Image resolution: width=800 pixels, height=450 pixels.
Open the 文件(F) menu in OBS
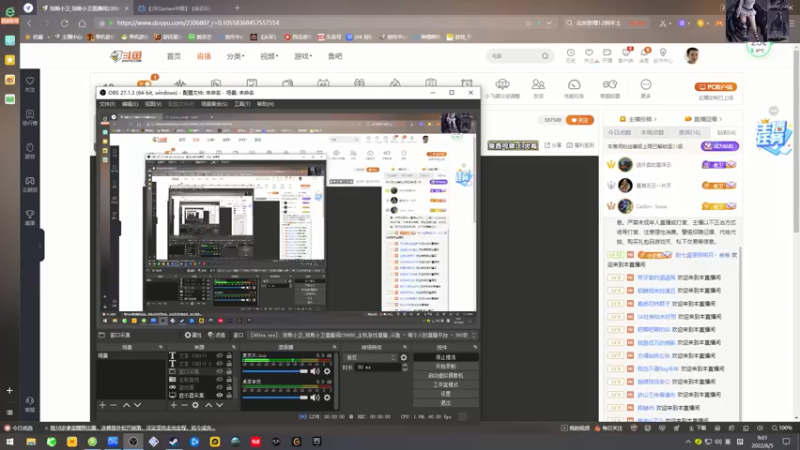(107, 104)
